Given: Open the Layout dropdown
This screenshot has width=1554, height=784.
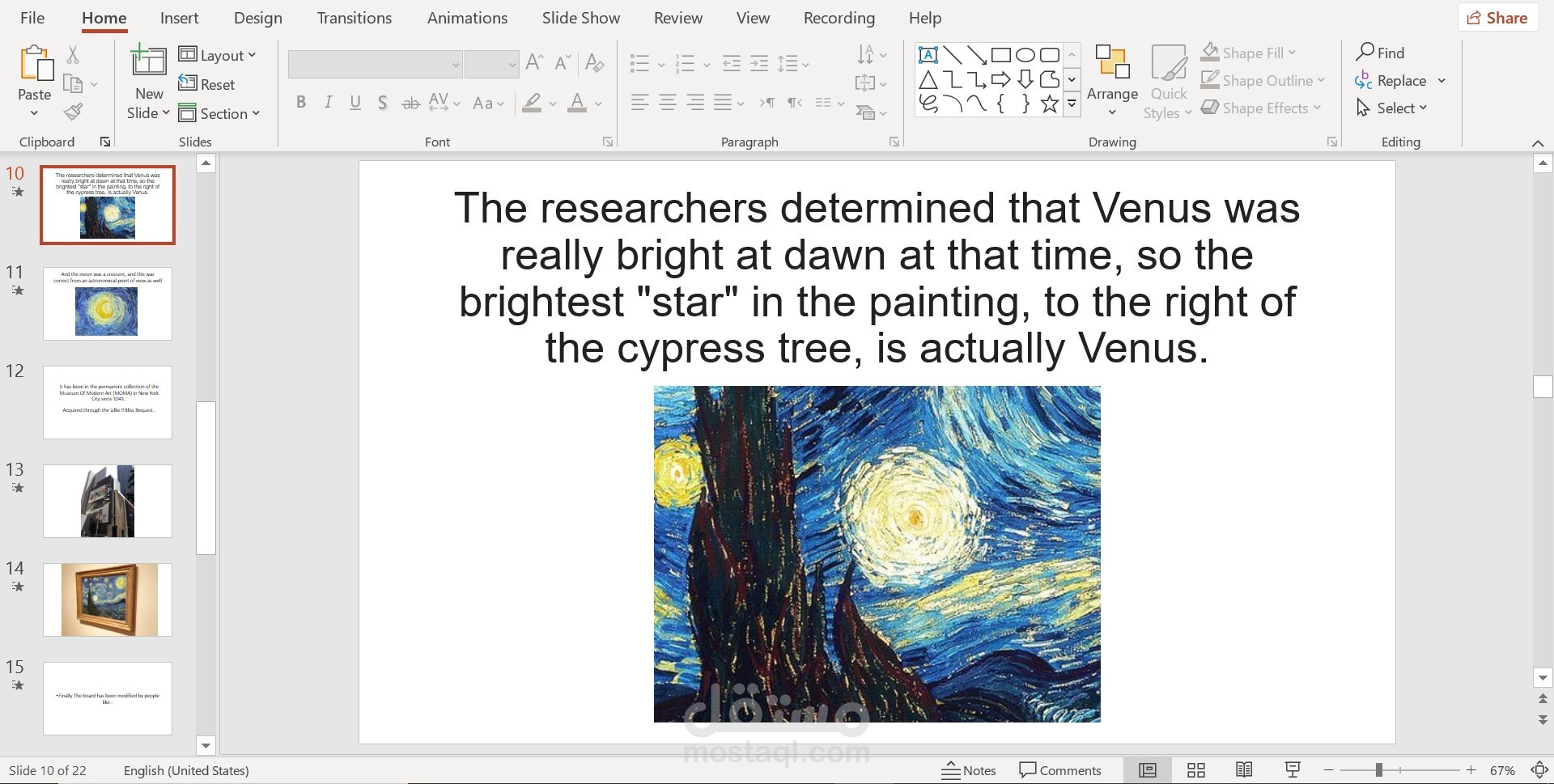Looking at the screenshot, I should click(218, 55).
